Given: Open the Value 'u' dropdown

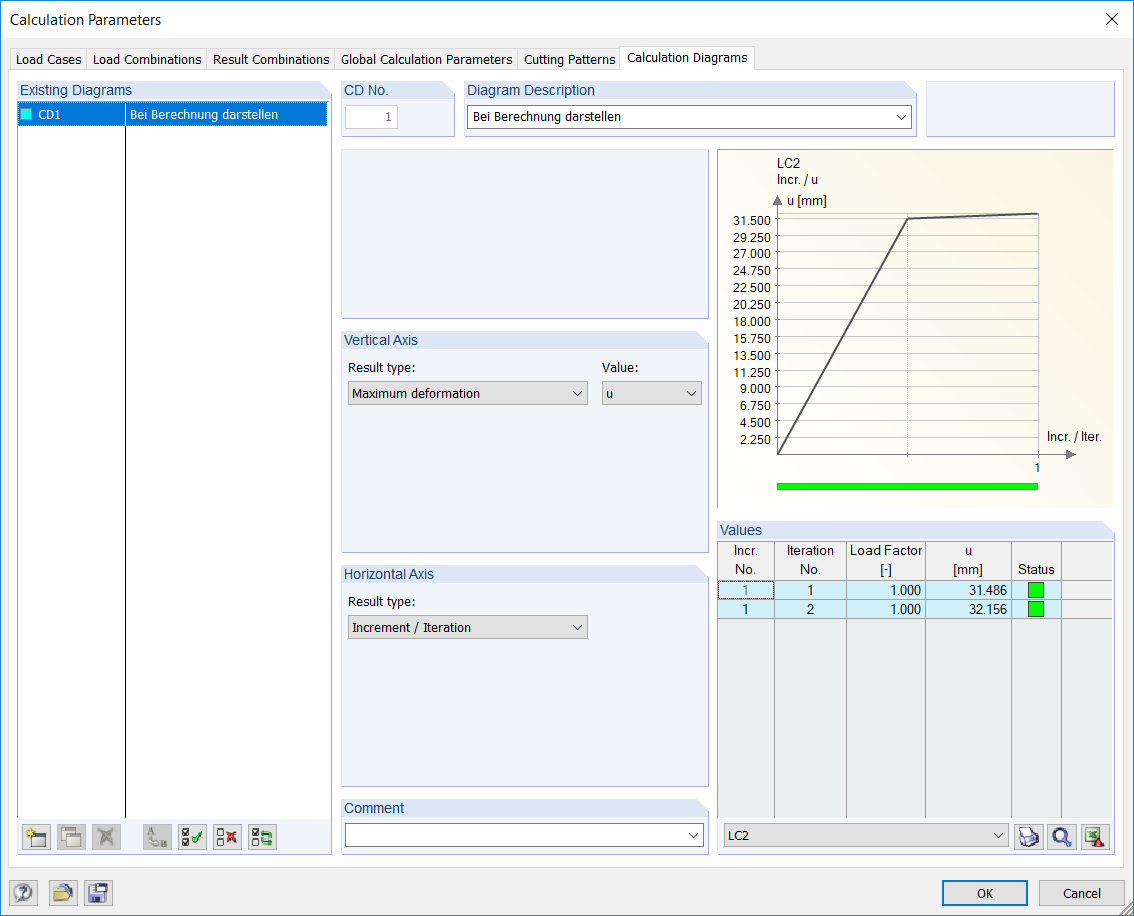Looking at the screenshot, I should tap(651, 393).
